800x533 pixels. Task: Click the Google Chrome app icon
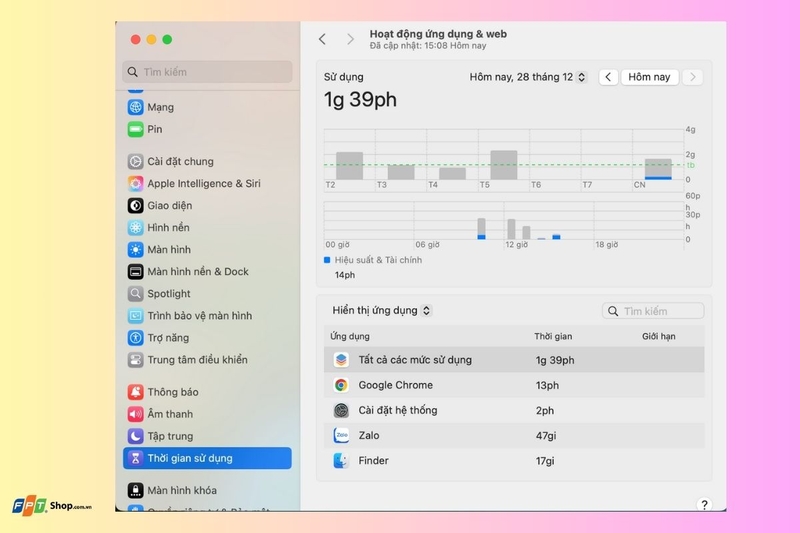341,385
